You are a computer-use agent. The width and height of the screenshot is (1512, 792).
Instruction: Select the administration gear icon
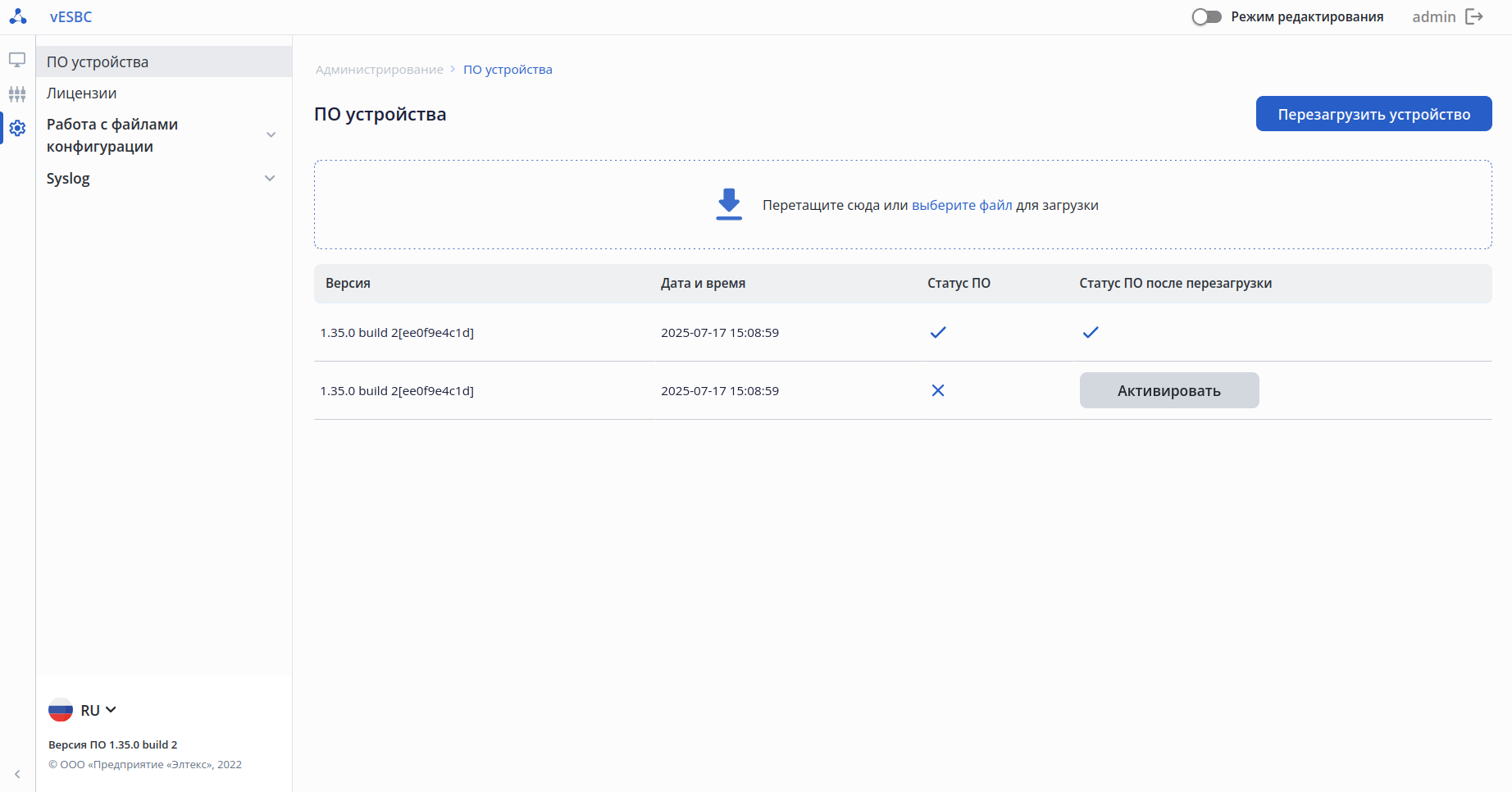(x=17, y=128)
